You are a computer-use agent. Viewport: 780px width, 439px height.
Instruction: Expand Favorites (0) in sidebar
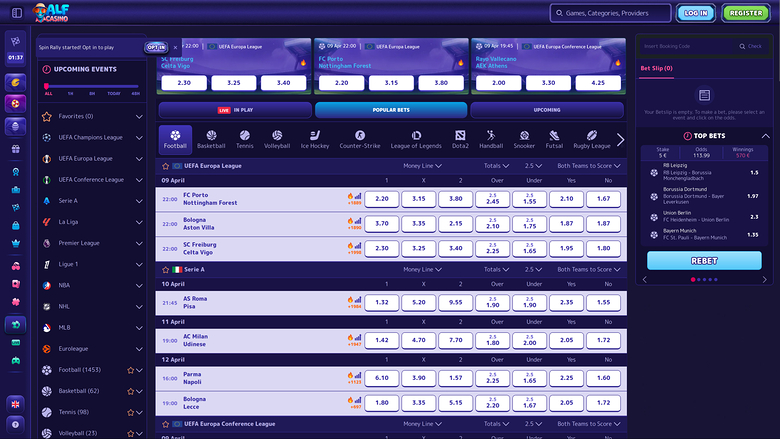click(139, 116)
